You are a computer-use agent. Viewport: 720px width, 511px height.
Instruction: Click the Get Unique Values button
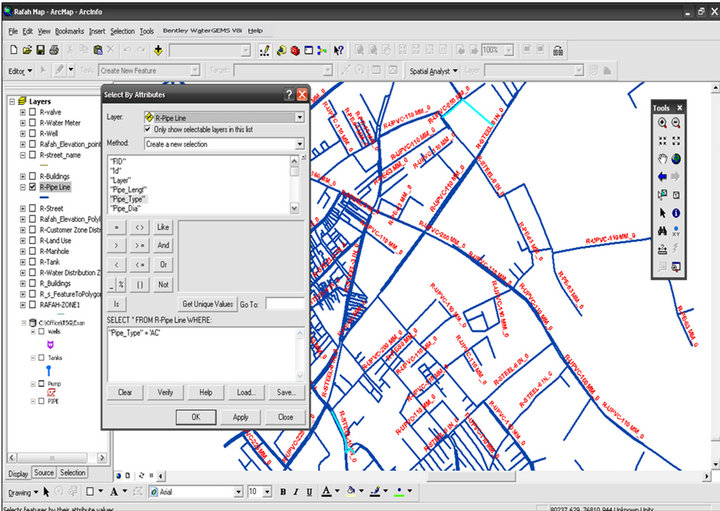[208, 304]
